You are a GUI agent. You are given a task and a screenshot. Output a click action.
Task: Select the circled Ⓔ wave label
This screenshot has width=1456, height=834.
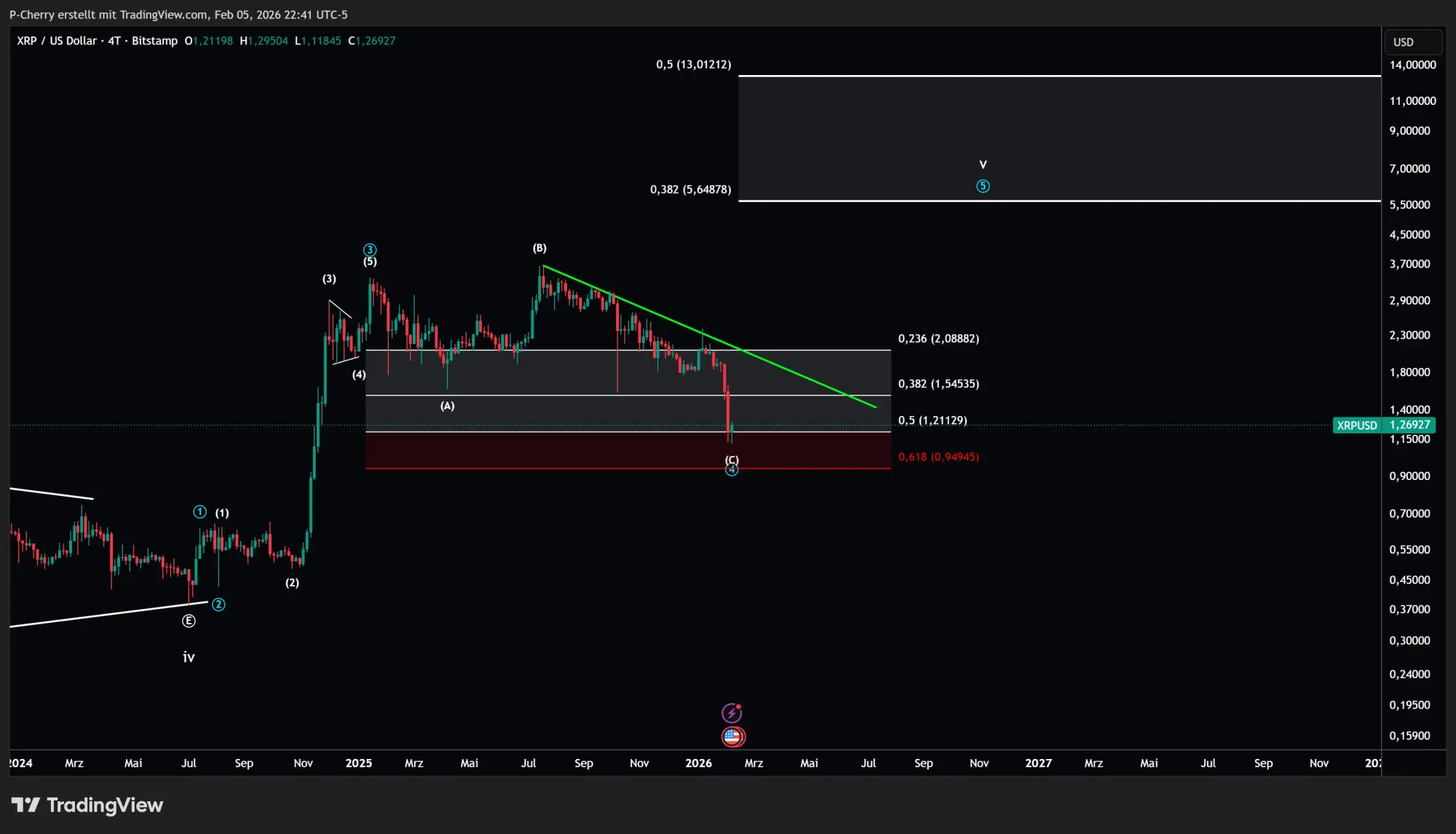tap(189, 621)
